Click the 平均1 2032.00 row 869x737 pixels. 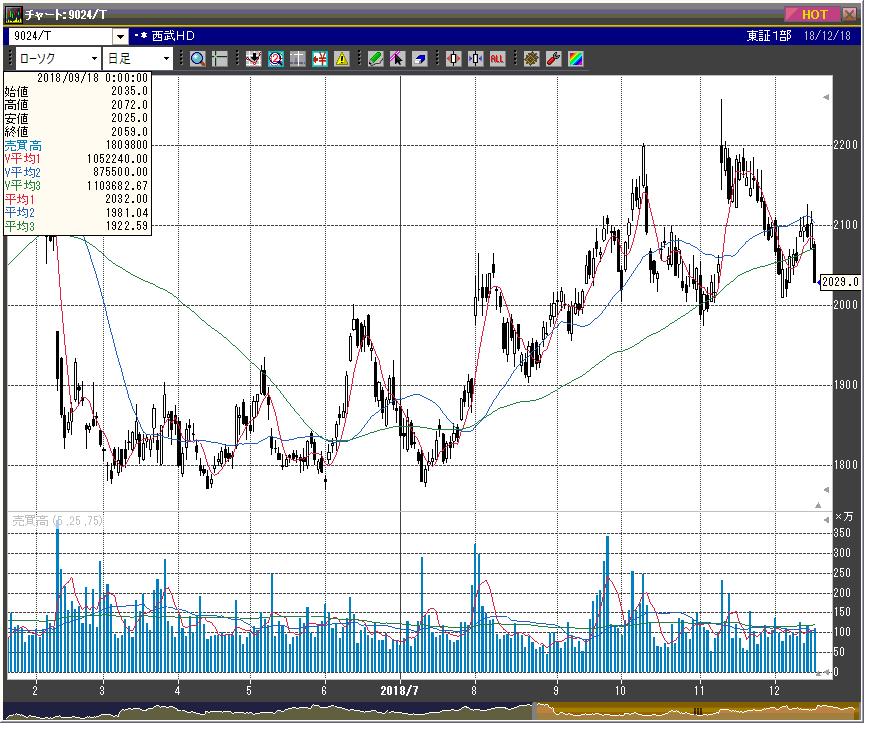coord(76,199)
